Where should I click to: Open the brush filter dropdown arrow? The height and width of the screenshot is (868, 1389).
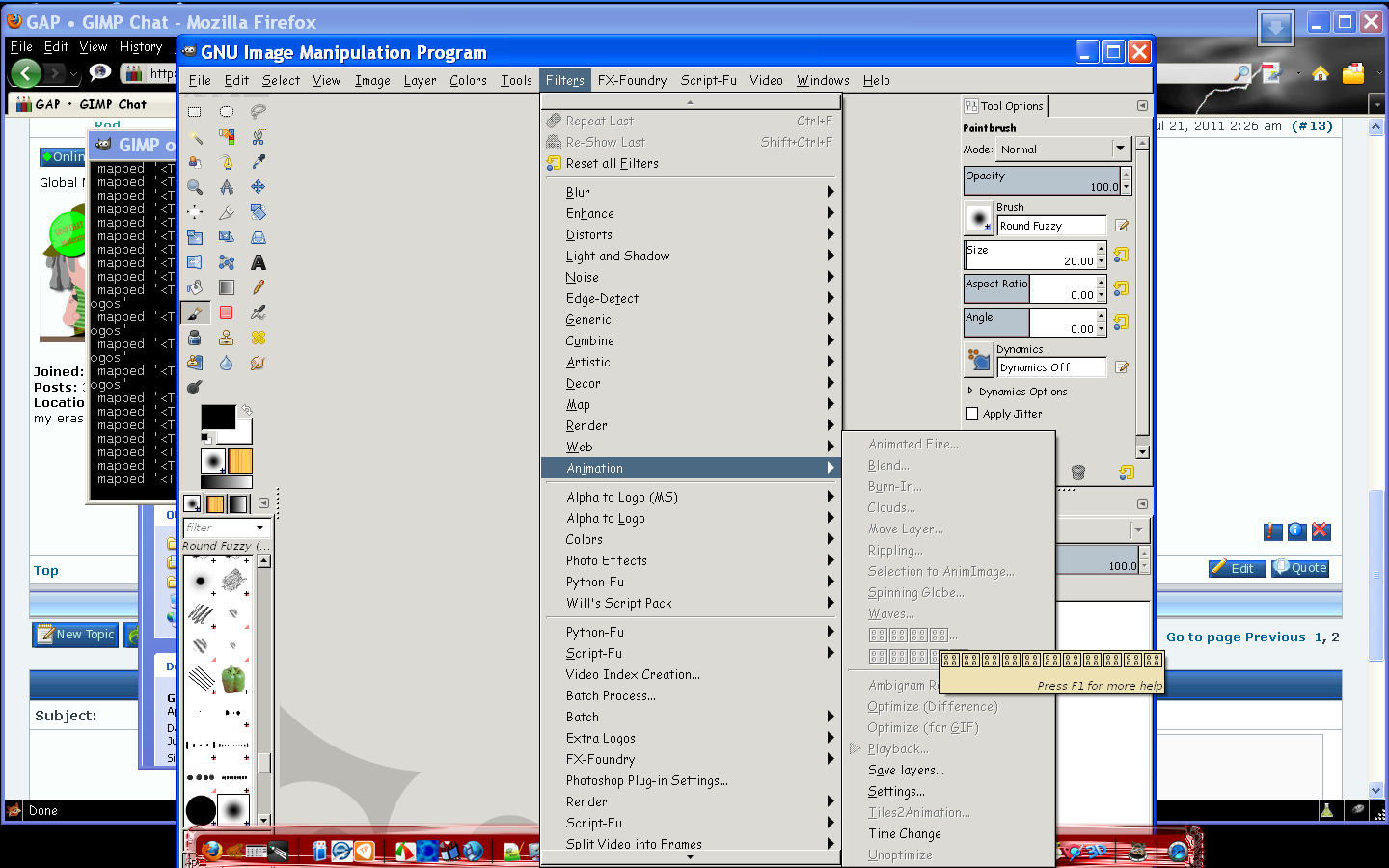(x=259, y=528)
